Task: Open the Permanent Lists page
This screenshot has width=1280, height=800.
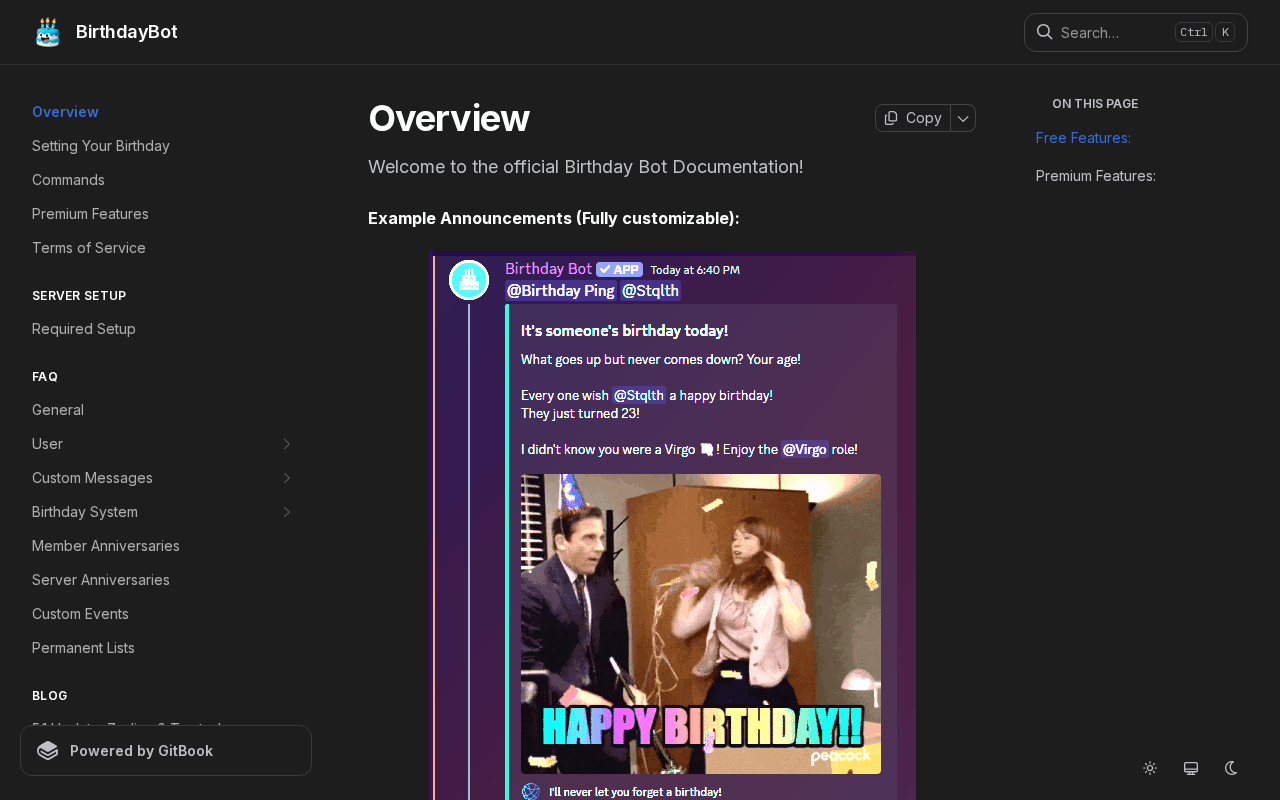Action: tap(83, 648)
